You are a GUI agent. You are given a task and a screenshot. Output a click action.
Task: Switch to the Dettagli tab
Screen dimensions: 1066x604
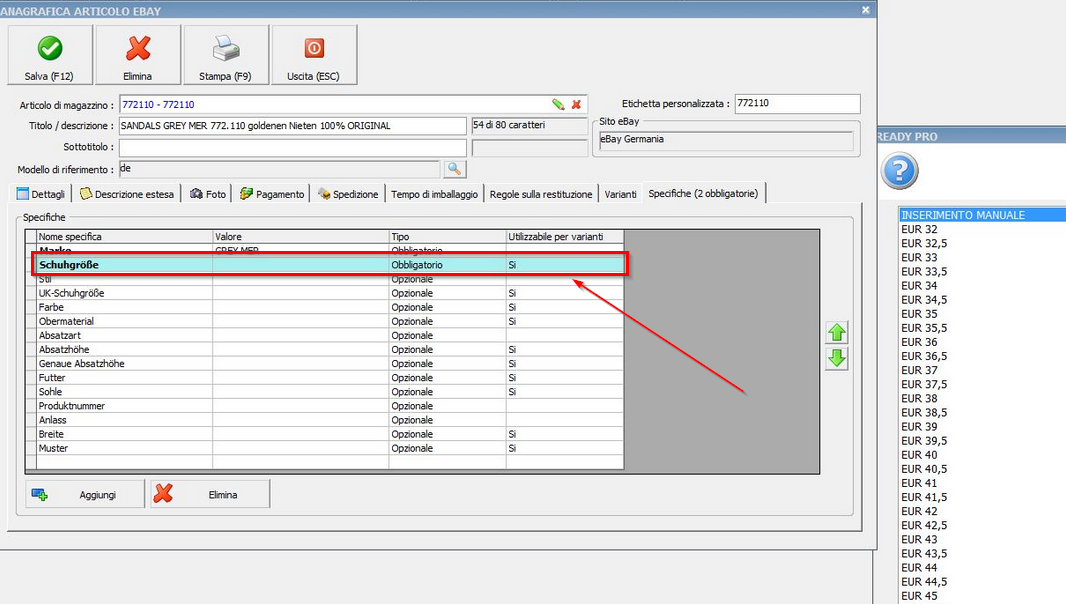[41, 194]
